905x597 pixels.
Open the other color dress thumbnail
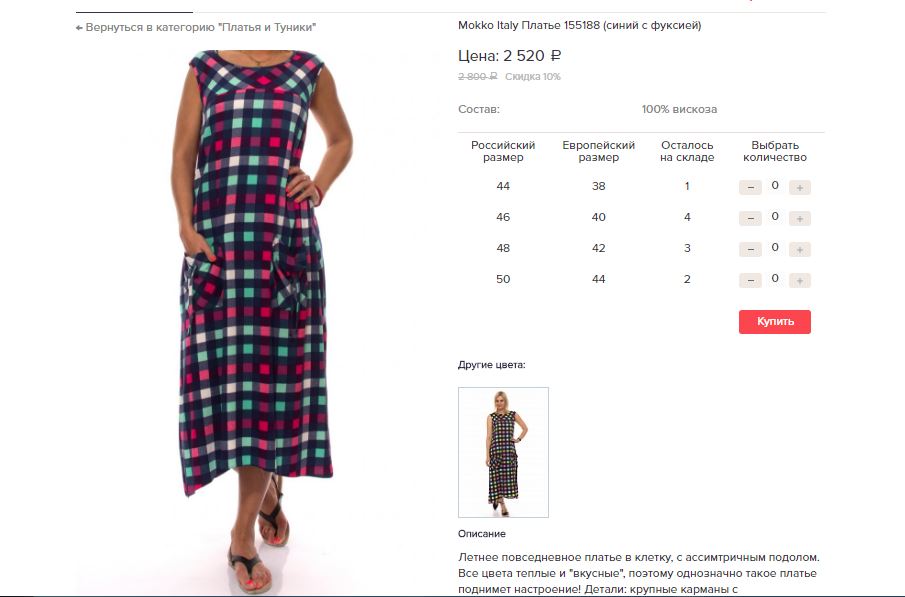503,452
